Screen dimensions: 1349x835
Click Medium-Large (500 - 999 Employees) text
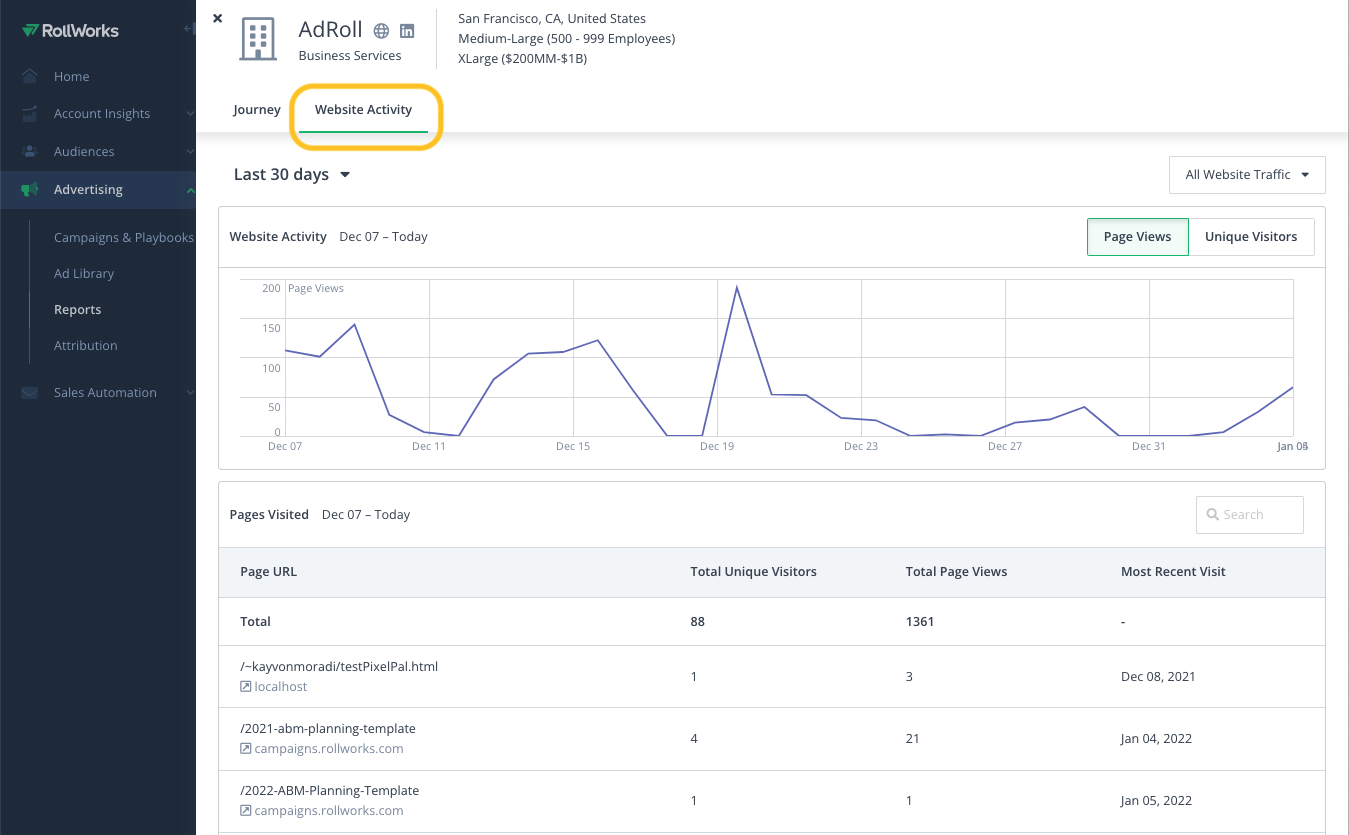click(567, 39)
